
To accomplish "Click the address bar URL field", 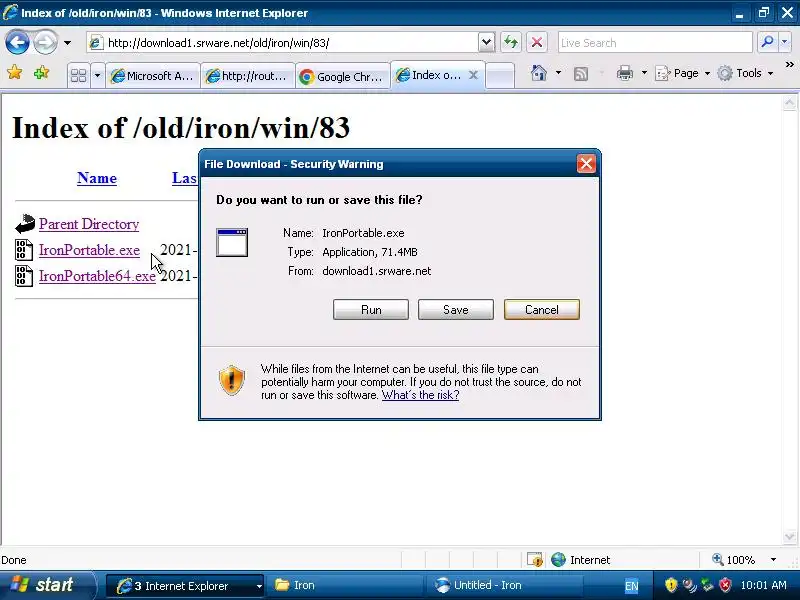I will click(283, 43).
